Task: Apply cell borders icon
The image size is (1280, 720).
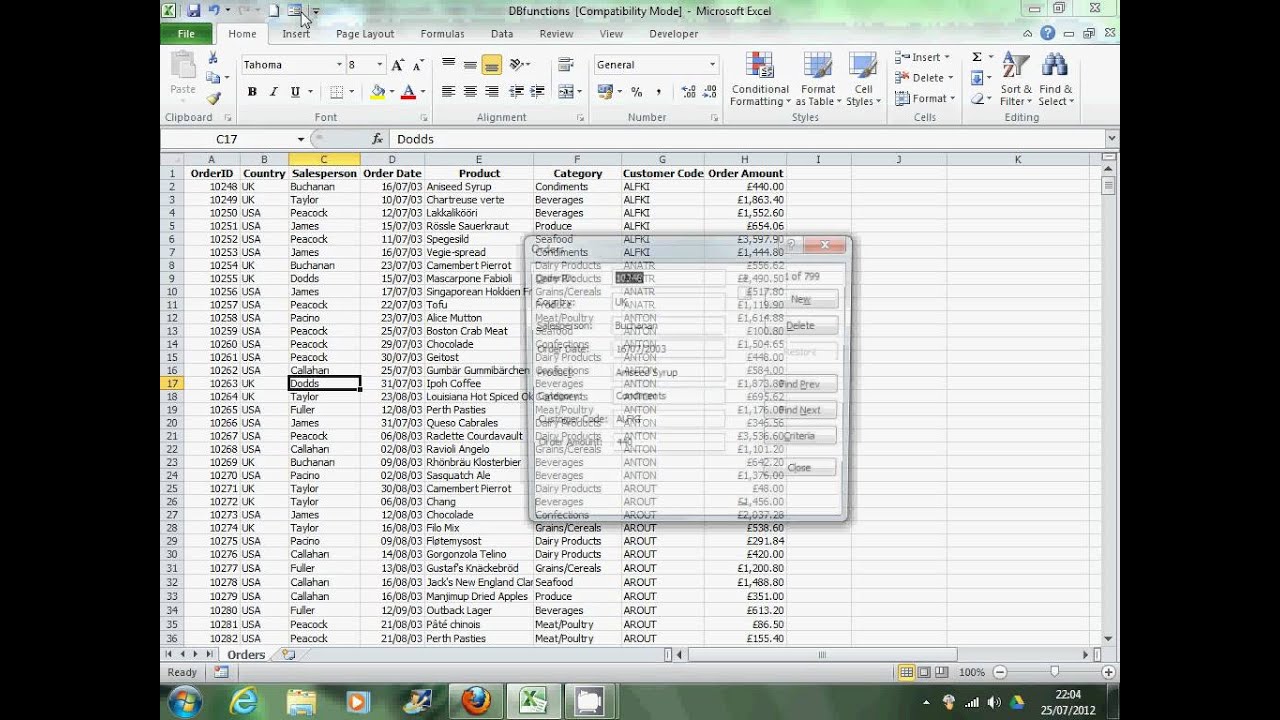Action: (336, 92)
